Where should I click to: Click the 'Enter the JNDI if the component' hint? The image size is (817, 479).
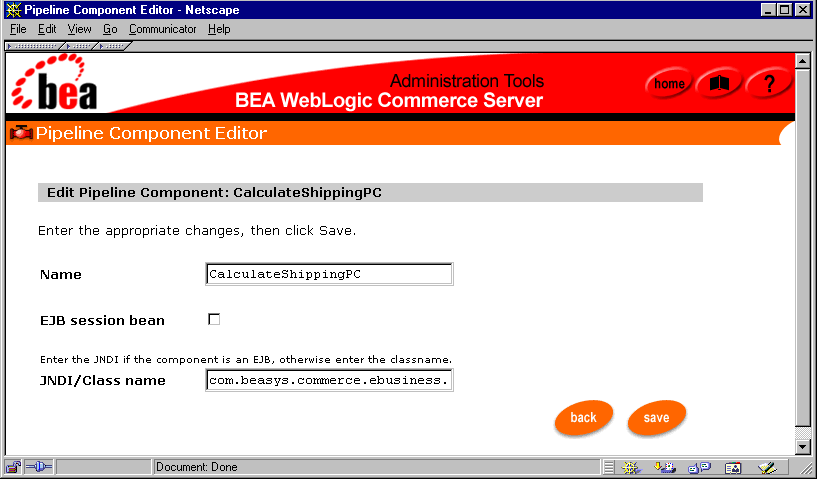pyautogui.click(x=246, y=360)
